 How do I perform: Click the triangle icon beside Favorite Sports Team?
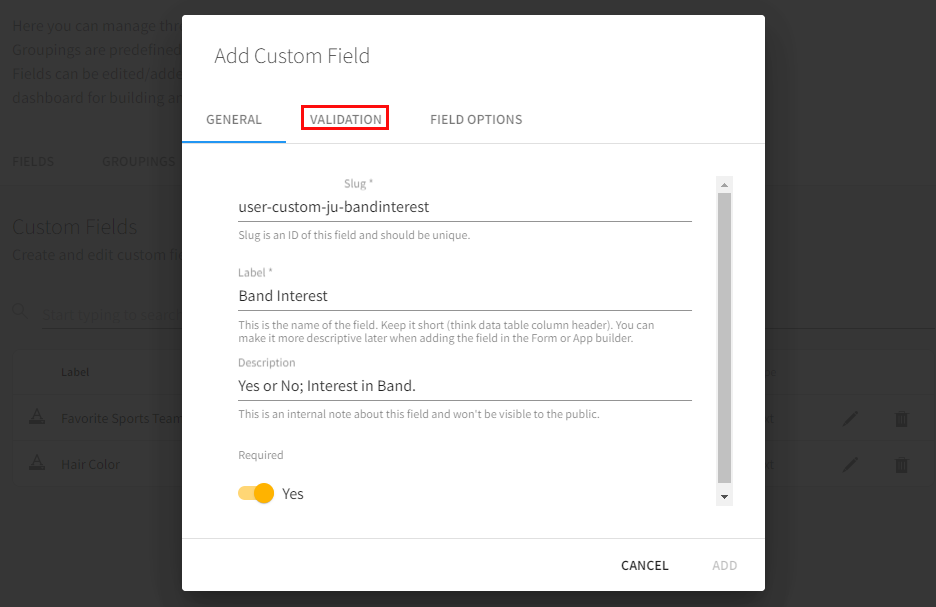[x=36, y=418]
